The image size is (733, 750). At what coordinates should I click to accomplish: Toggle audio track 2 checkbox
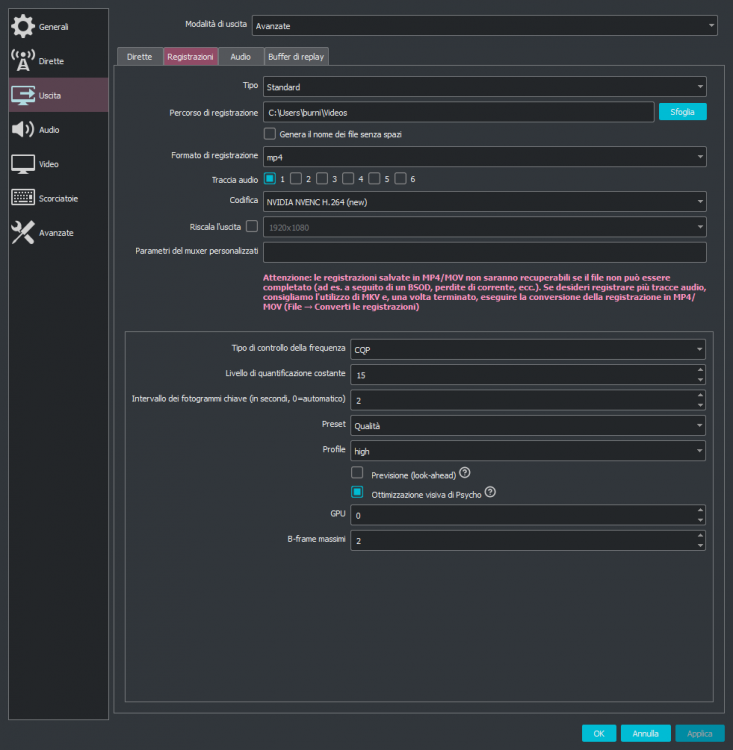(x=296, y=179)
